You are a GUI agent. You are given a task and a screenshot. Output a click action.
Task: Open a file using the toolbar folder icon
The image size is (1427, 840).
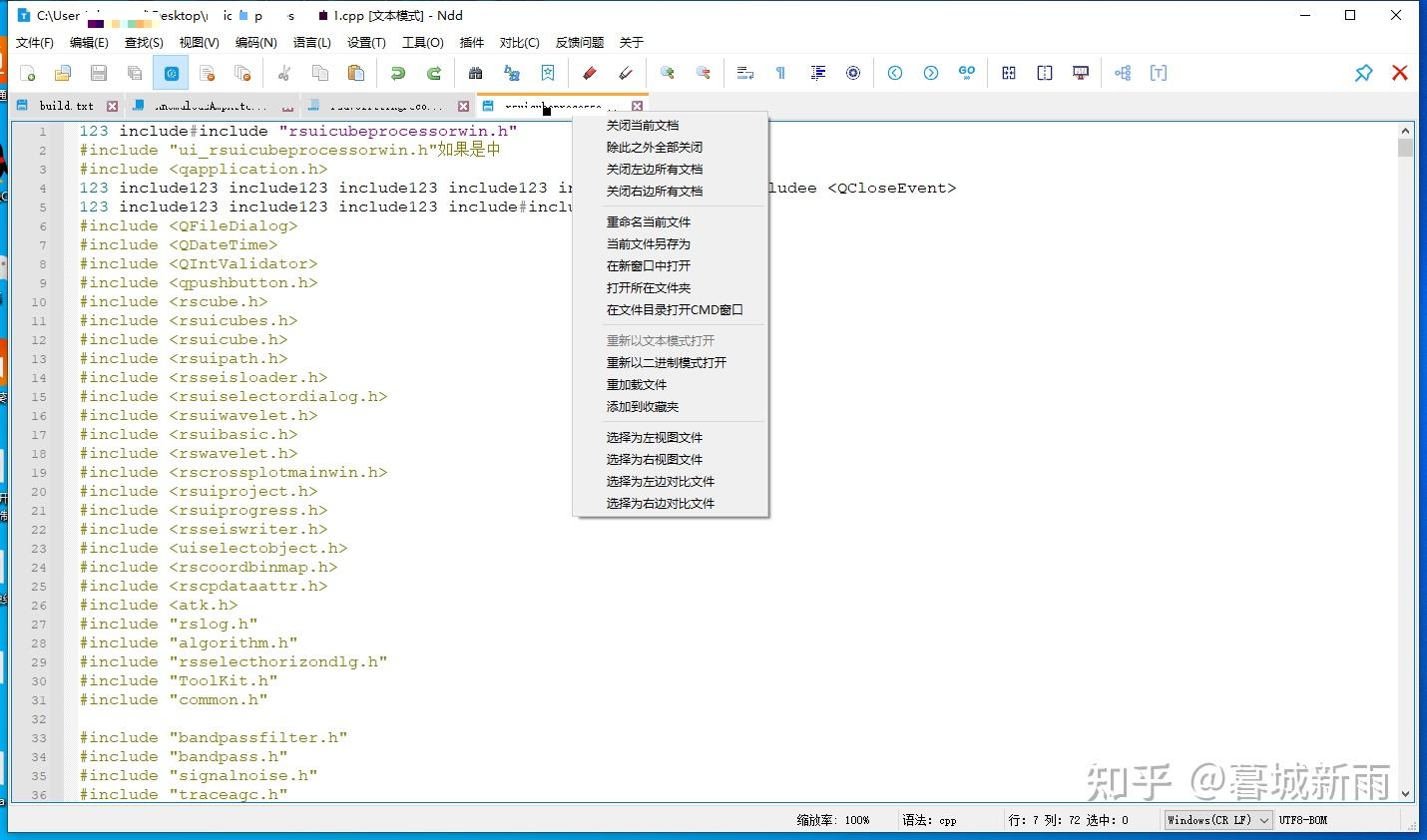click(x=62, y=73)
